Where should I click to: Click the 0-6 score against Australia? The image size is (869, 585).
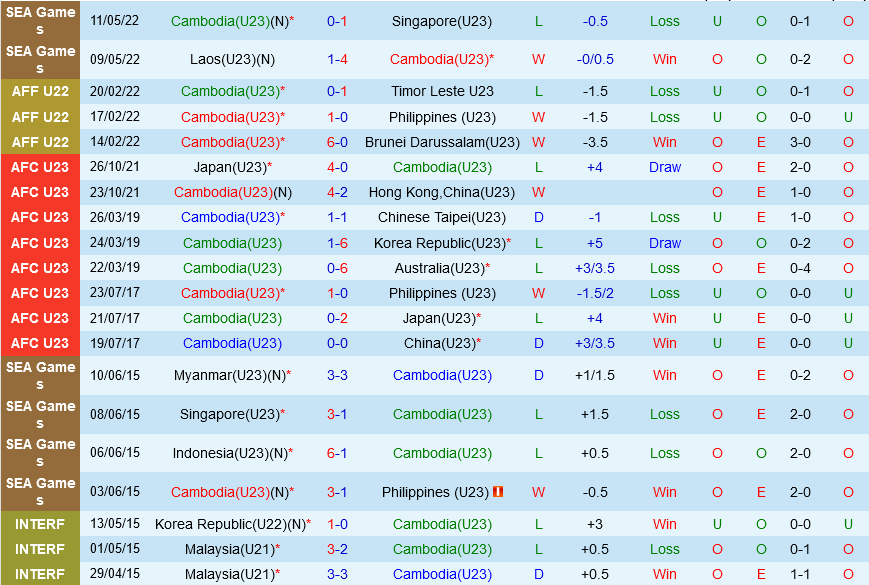(337, 268)
